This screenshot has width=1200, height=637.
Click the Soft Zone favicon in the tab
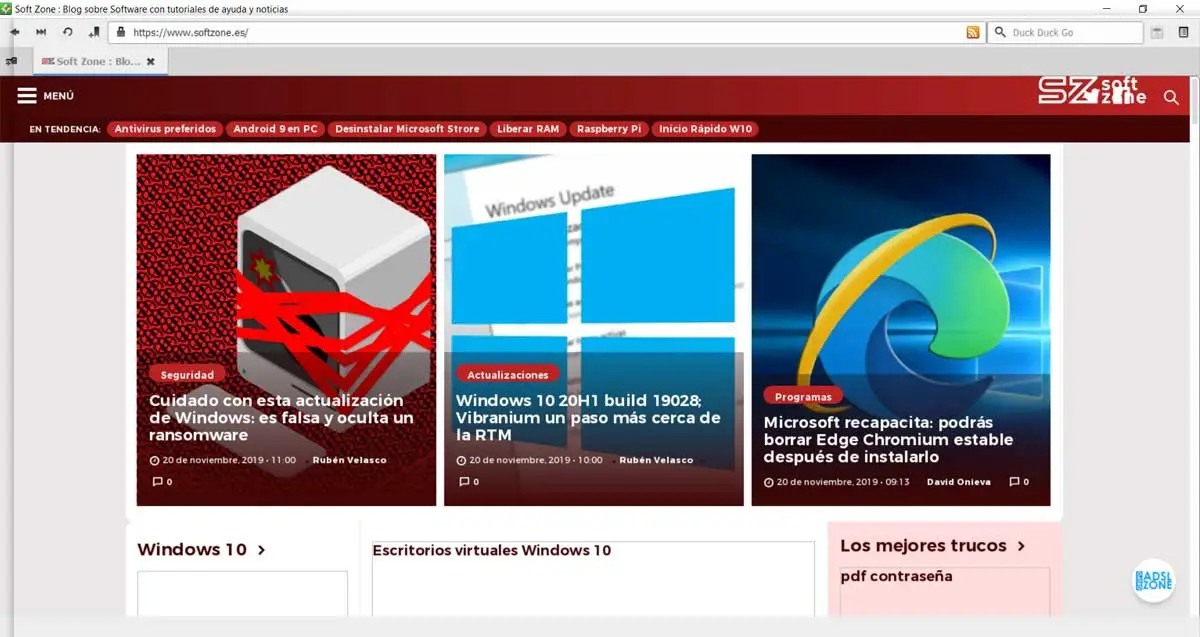point(47,61)
